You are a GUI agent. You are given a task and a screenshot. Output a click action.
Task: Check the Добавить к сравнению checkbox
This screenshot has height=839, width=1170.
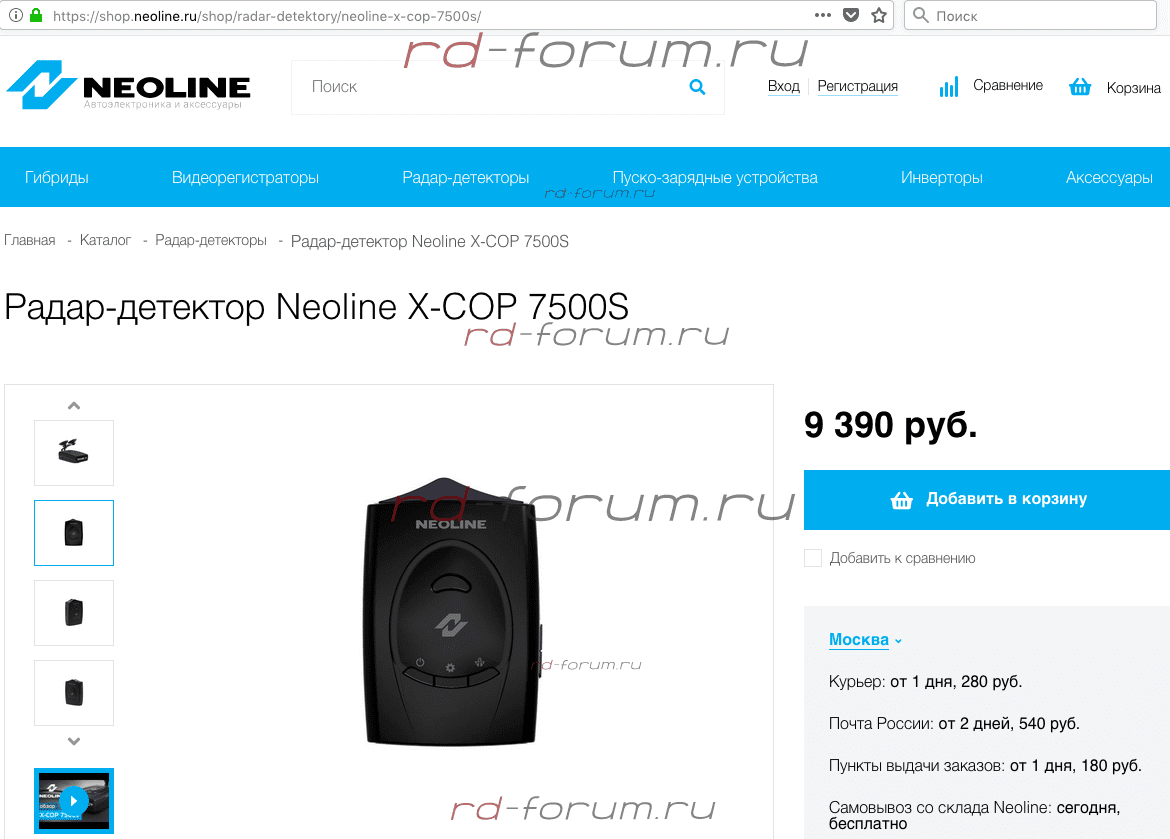pyautogui.click(x=813, y=558)
